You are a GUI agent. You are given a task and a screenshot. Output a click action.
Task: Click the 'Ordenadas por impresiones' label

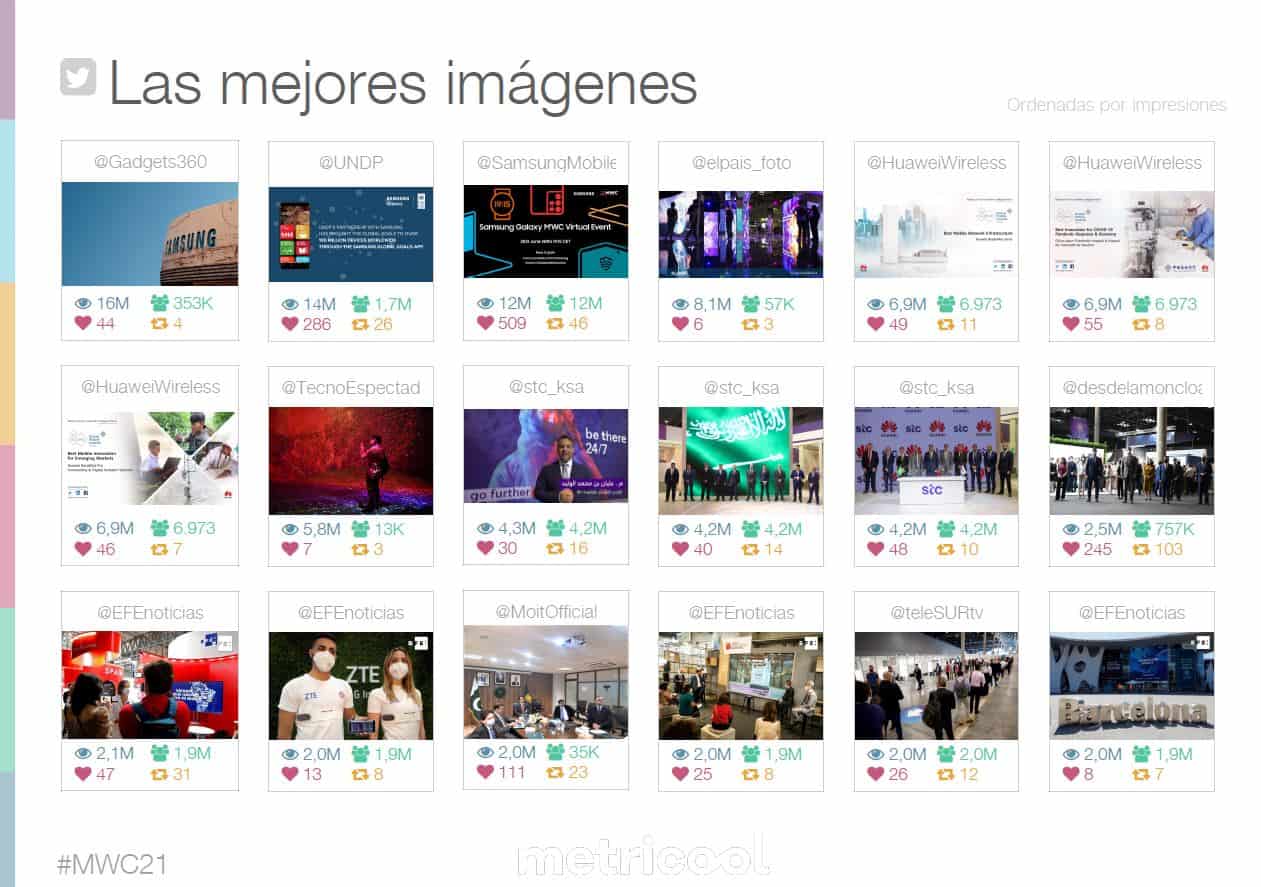[x=1116, y=105]
